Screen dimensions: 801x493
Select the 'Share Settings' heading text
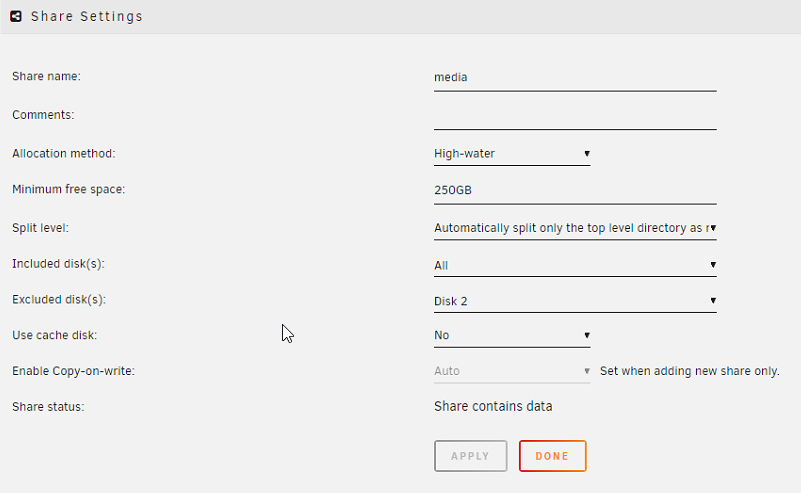click(86, 16)
